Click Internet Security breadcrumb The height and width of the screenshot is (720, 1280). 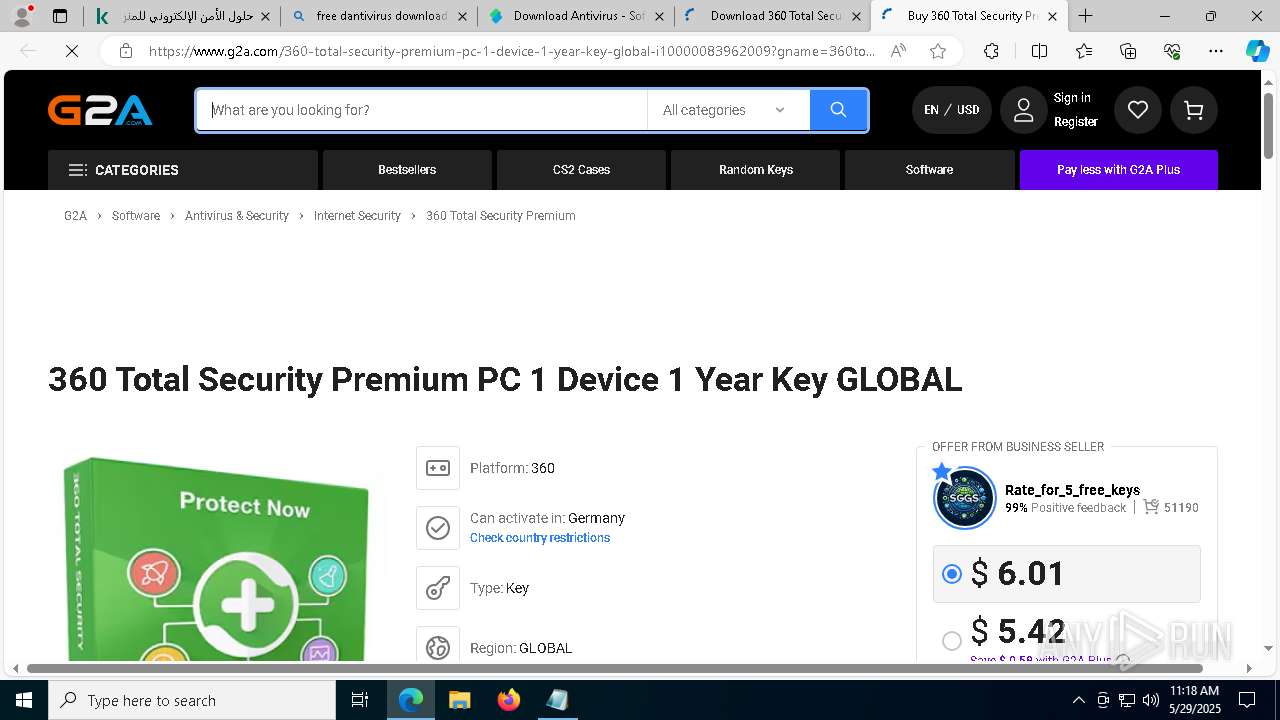click(357, 216)
